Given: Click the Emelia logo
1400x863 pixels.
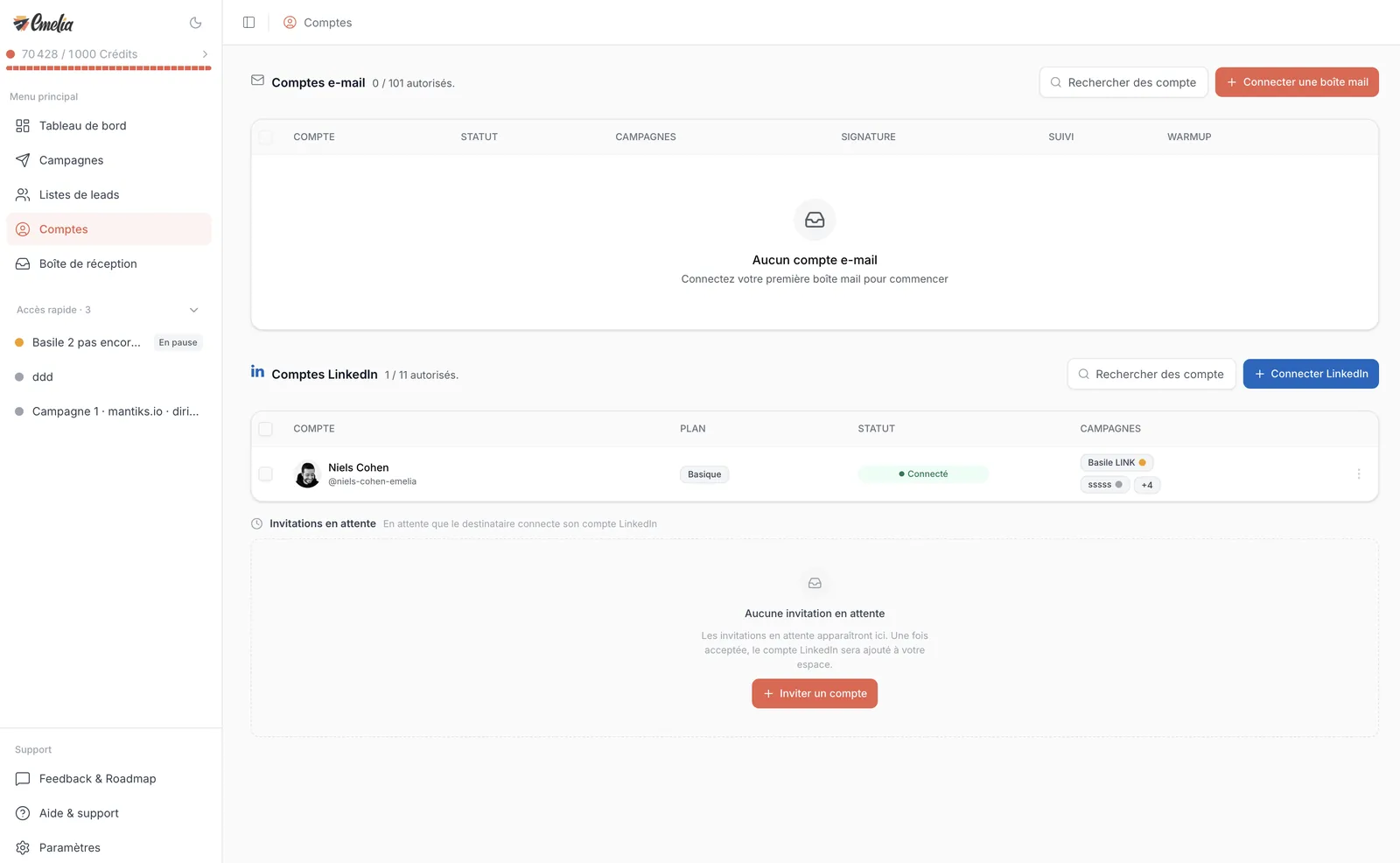Looking at the screenshot, I should pos(43,23).
